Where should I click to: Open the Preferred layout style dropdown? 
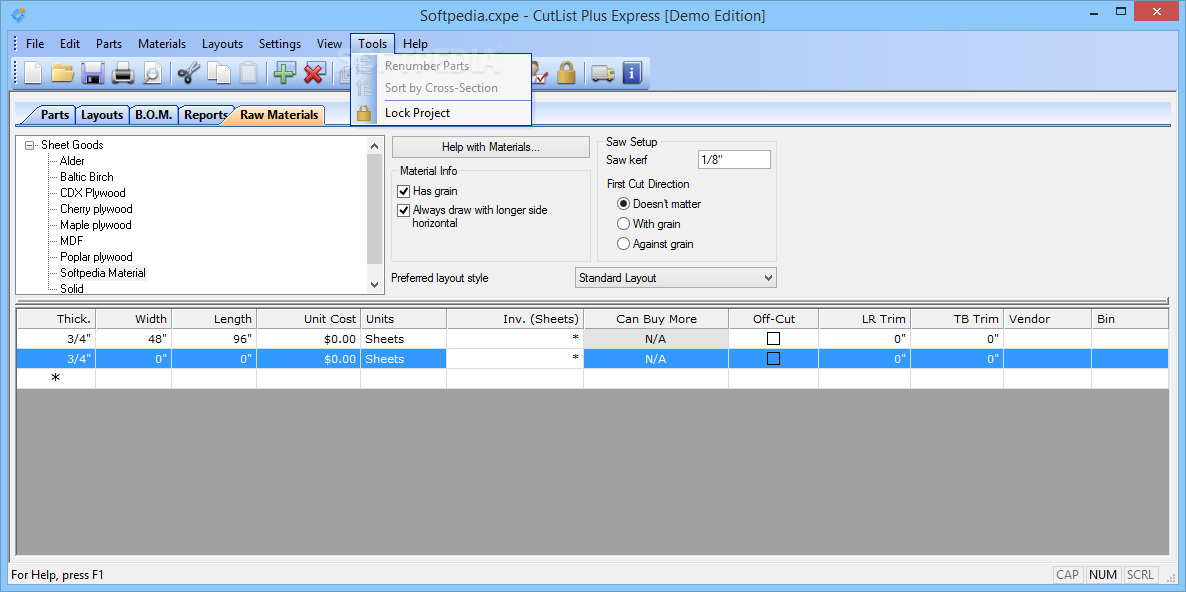coord(675,277)
